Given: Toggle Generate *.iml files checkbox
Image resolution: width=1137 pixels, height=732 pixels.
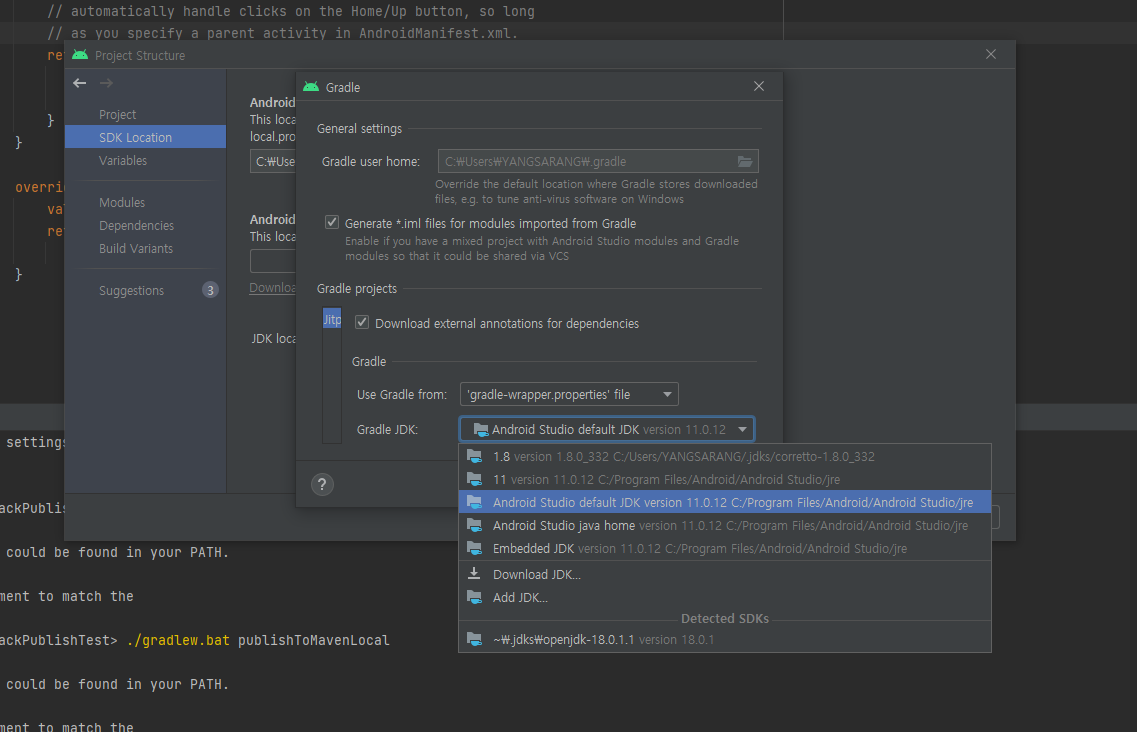Looking at the screenshot, I should [x=331, y=222].
